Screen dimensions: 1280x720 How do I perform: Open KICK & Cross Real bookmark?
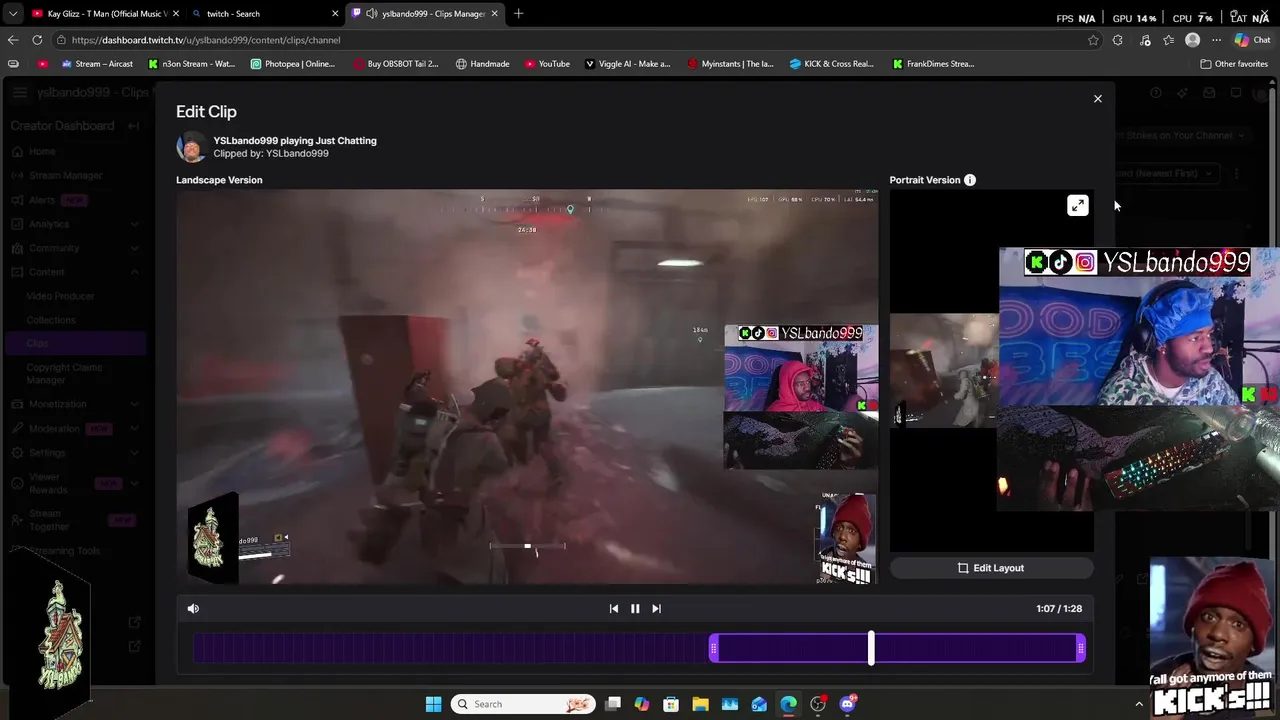(x=832, y=64)
